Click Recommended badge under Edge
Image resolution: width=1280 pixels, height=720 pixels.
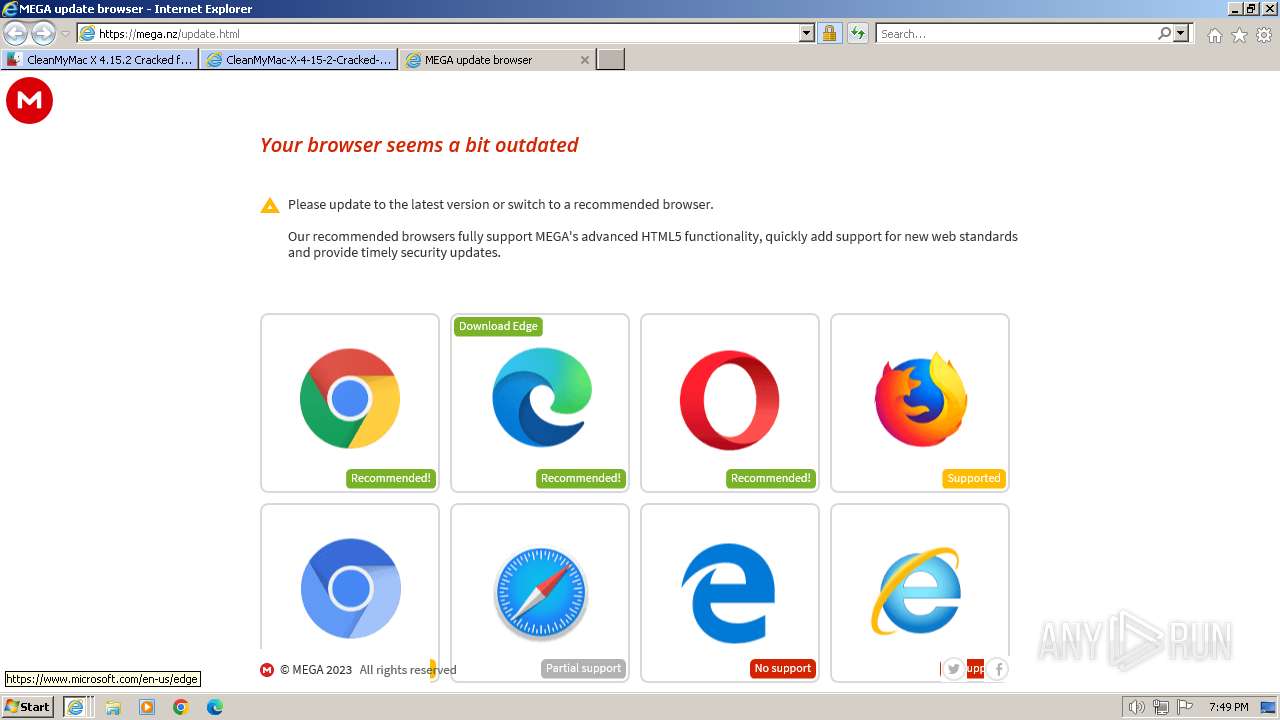581,478
